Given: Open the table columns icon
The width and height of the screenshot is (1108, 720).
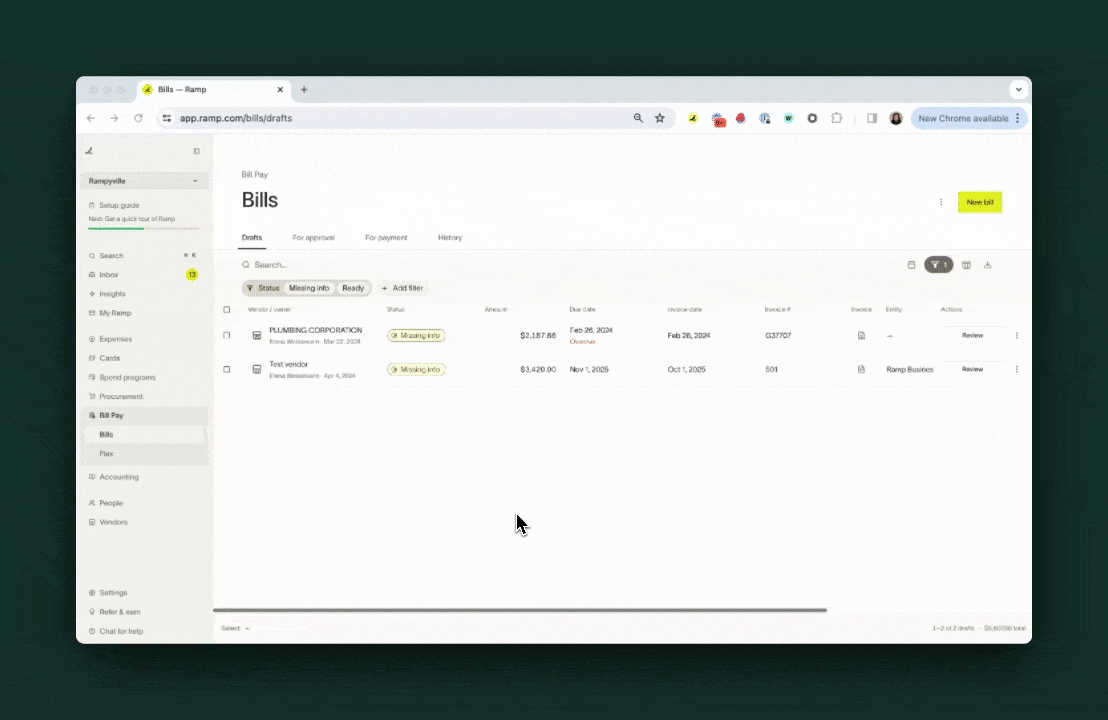Looking at the screenshot, I should (x=966, y=265).
